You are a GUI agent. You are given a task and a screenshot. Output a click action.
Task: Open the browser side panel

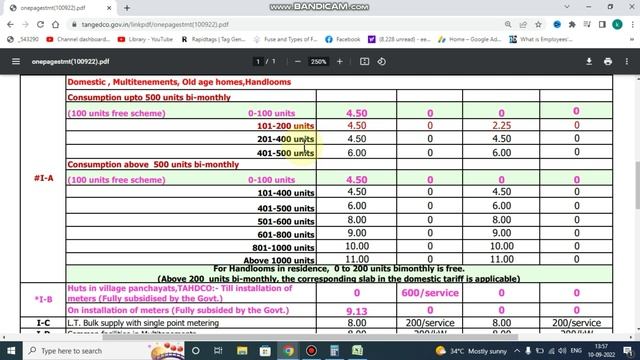[602, 24]
